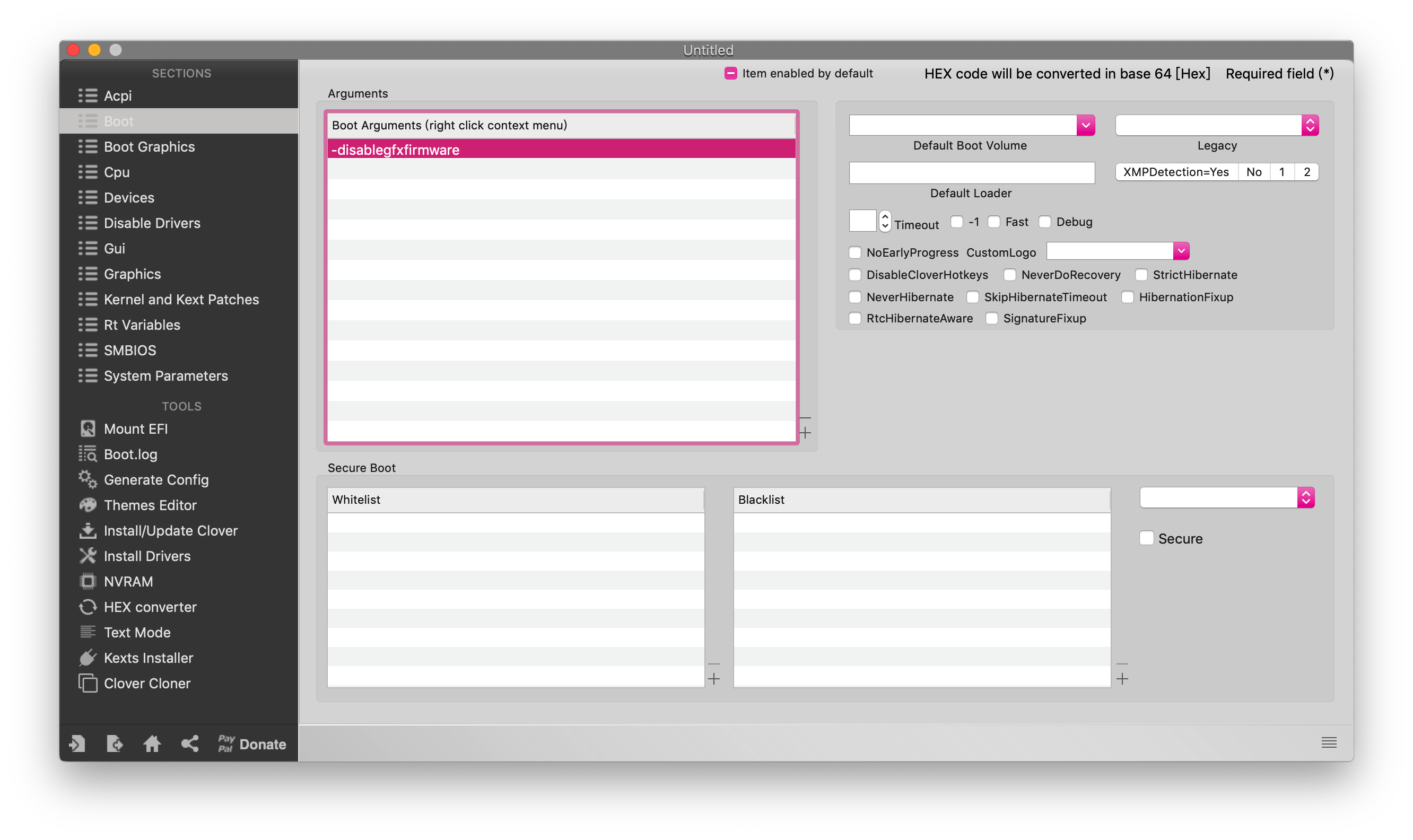Adjust the Timeout stepper arrows
The image size is (1413, 840).
coord(884,221)
